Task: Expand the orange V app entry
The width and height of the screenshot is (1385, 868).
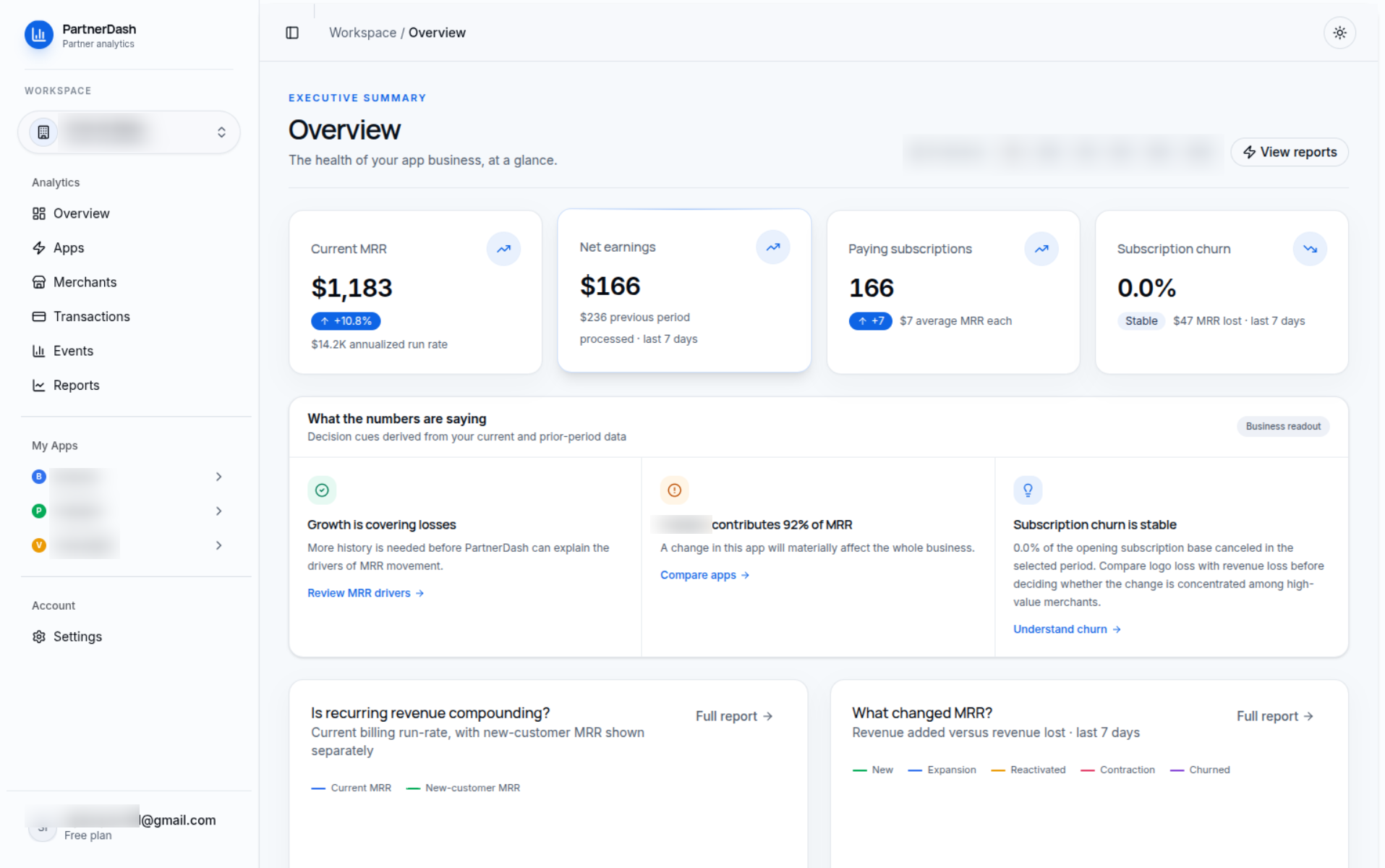Action: 218,545
